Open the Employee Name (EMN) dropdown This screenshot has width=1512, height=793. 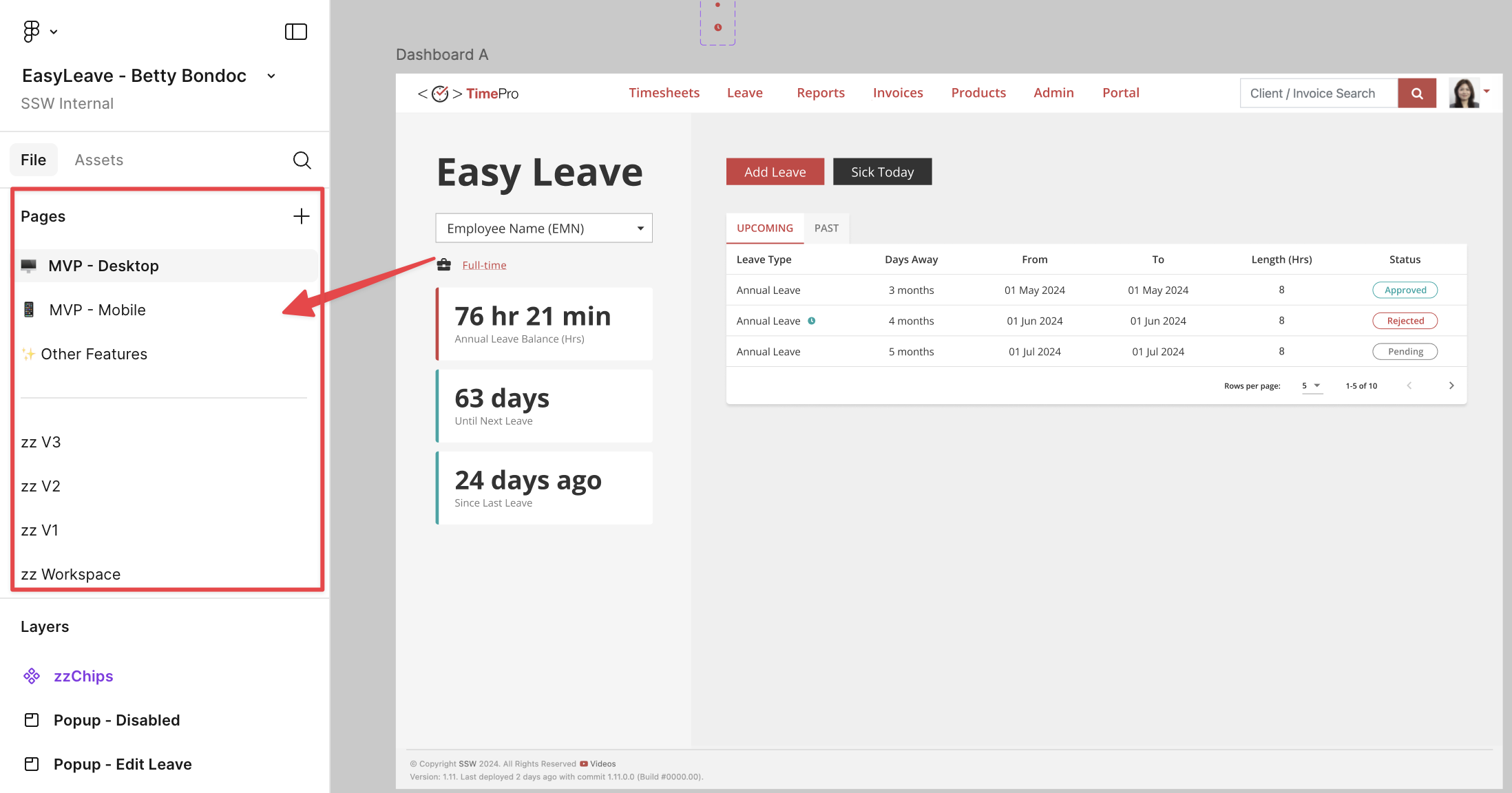(544, 229)
